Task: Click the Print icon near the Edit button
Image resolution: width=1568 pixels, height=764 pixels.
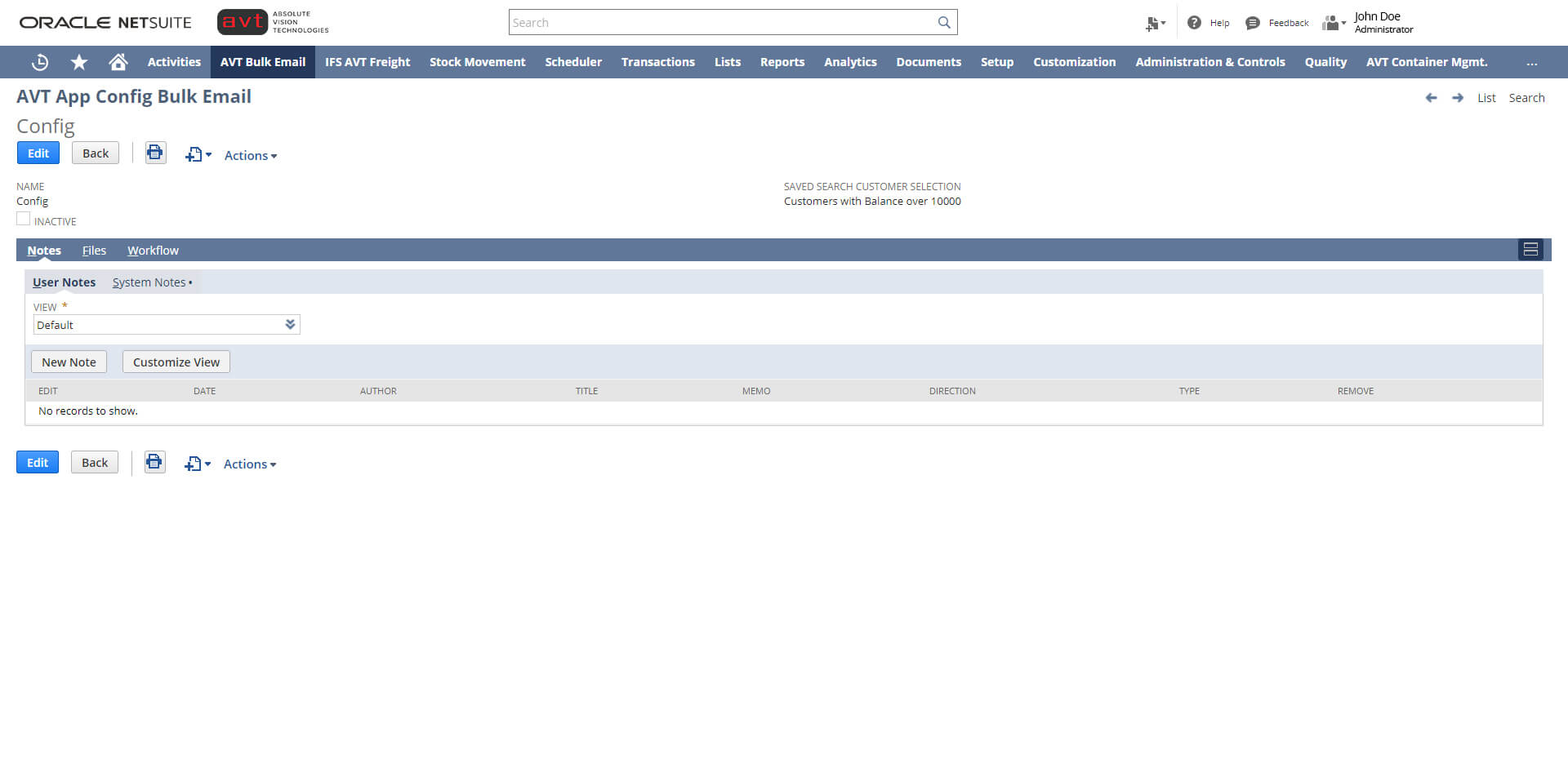Action: (x=155, y=153)
